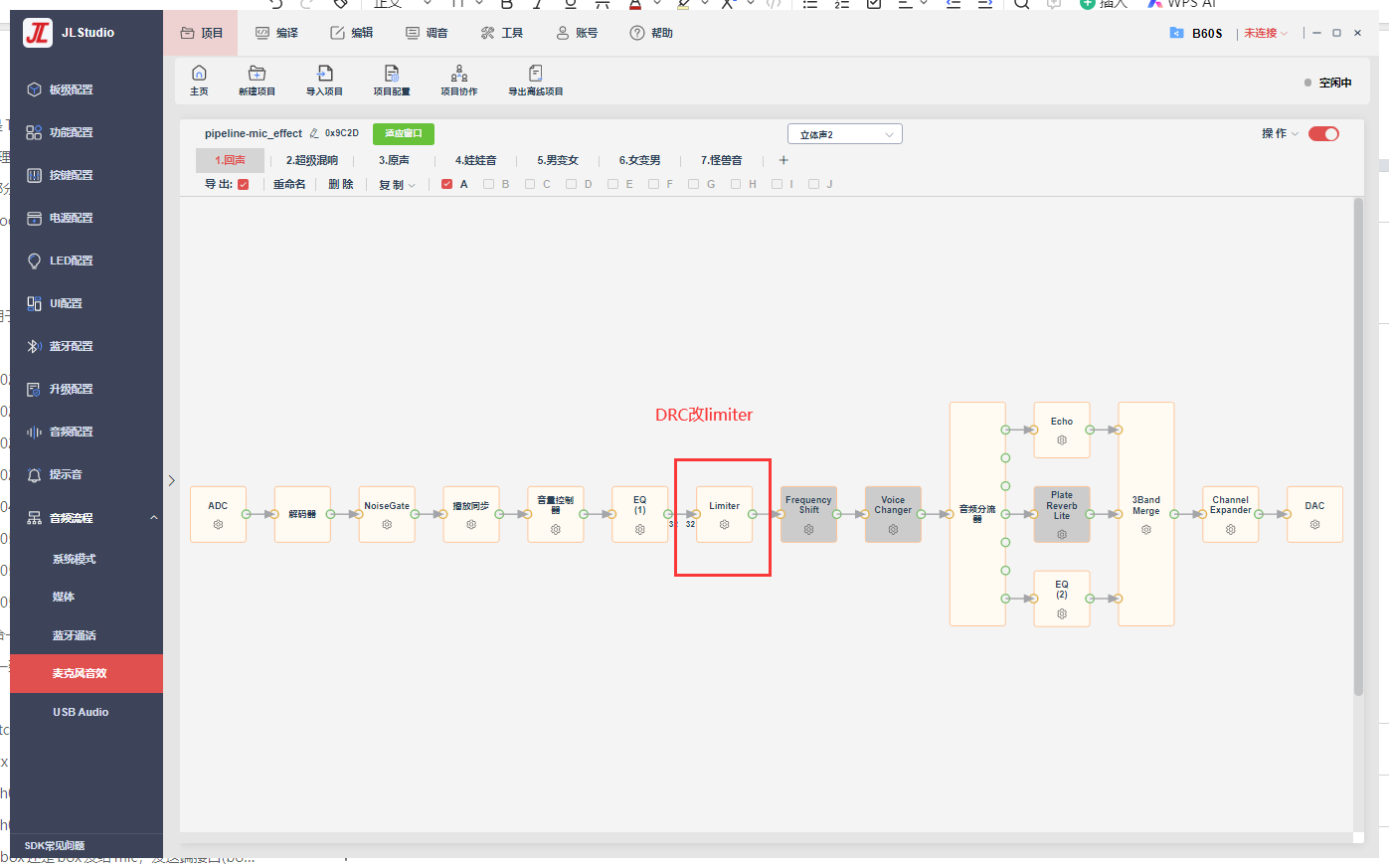Open 蓝牙配置 Bluetooth settings in sidebar
This screenshot has width=1389, height=868.
point(72,346)
